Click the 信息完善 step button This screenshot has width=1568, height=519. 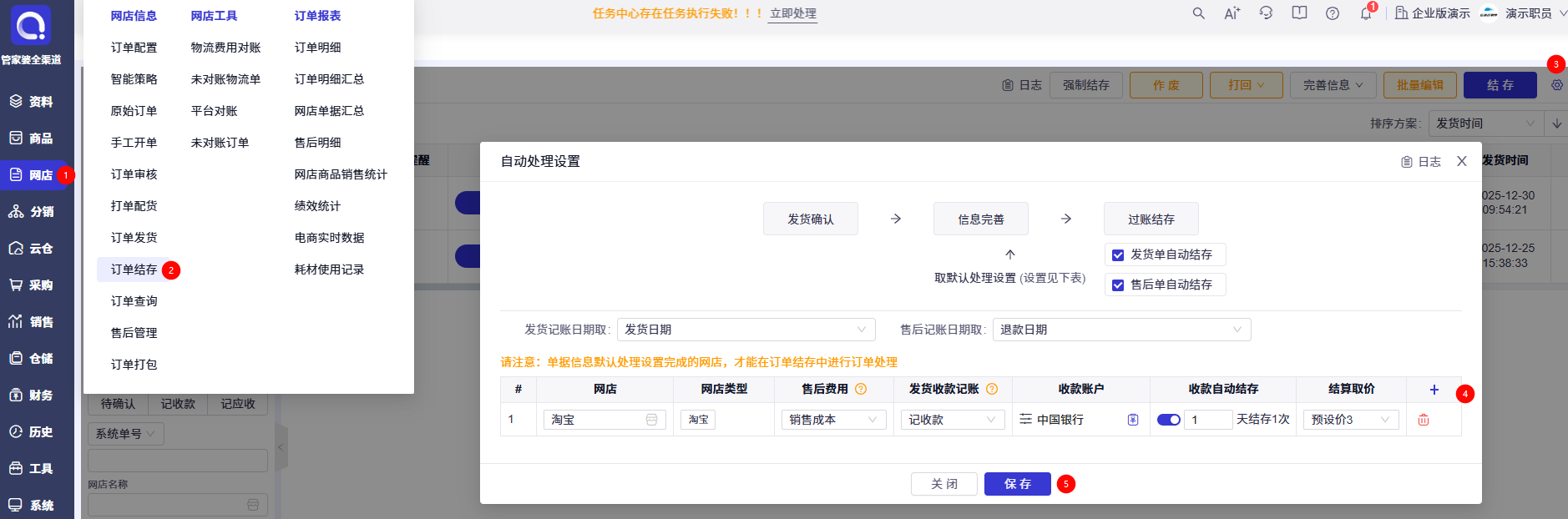(981, 219)
